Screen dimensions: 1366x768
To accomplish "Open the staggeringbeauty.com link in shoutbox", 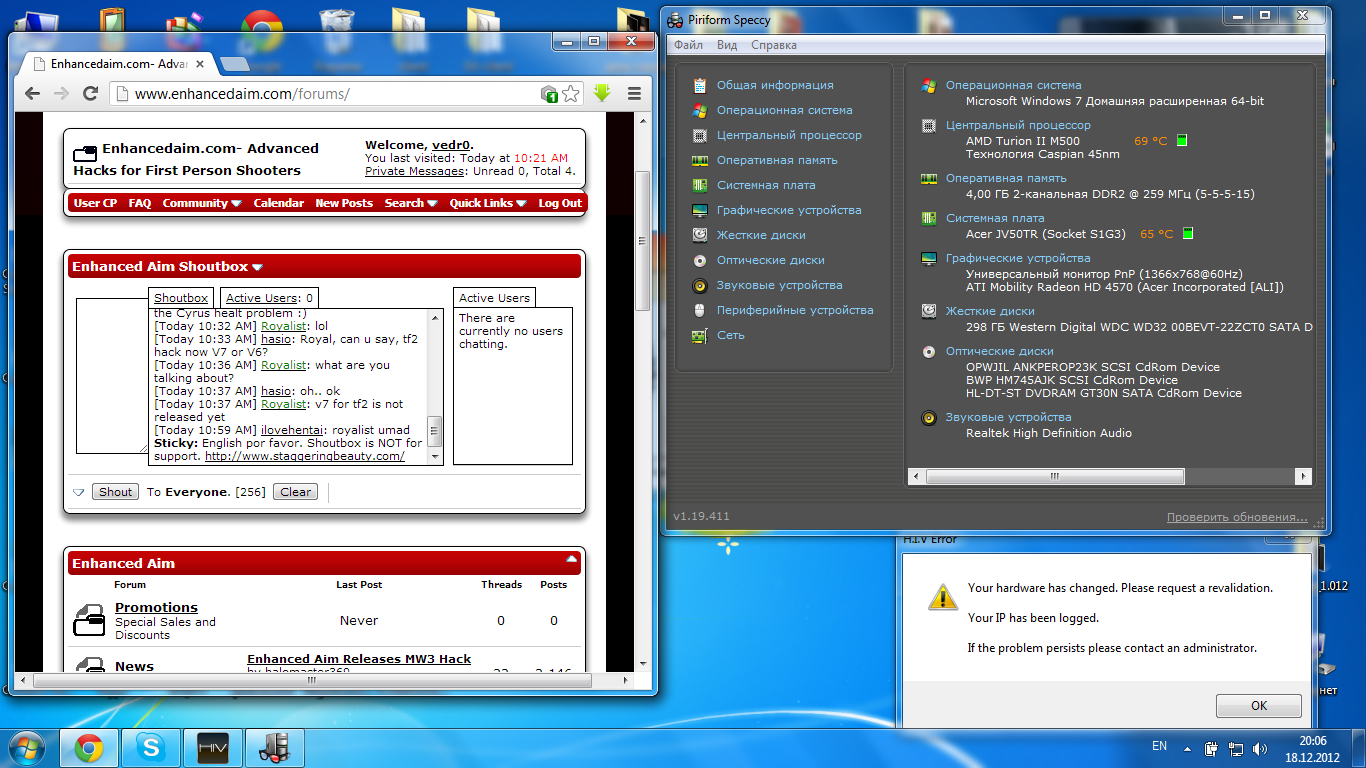I will click(x=305, y=456).
